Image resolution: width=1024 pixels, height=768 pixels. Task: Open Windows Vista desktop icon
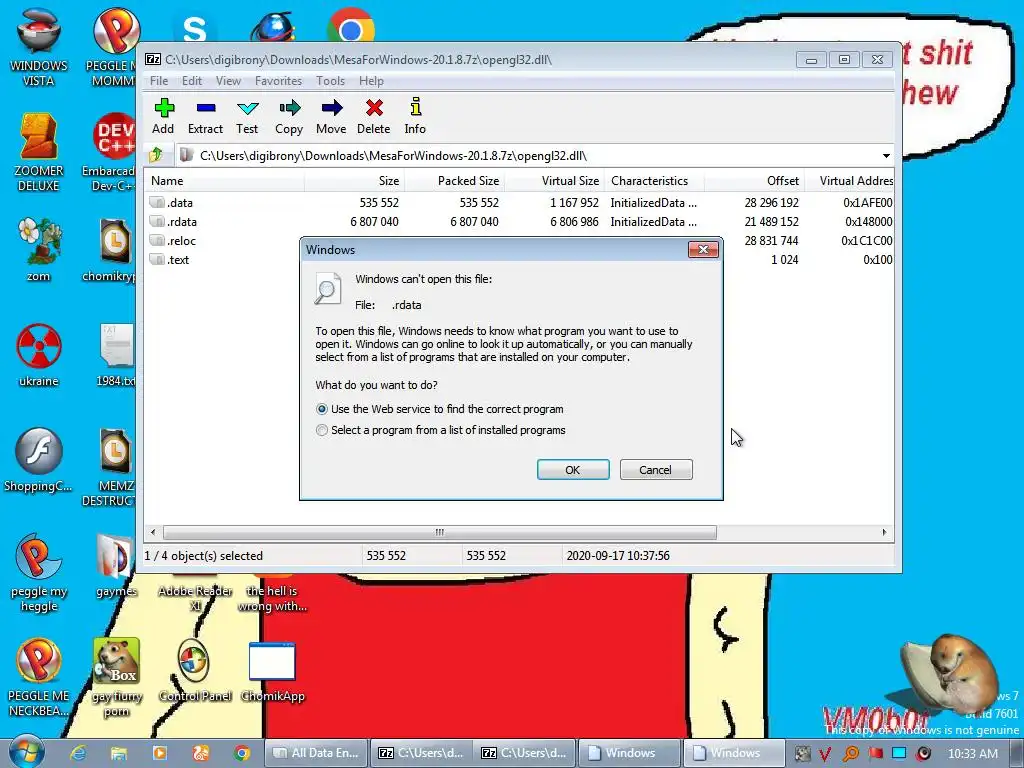pyautogui.click(x=39, y=47)
